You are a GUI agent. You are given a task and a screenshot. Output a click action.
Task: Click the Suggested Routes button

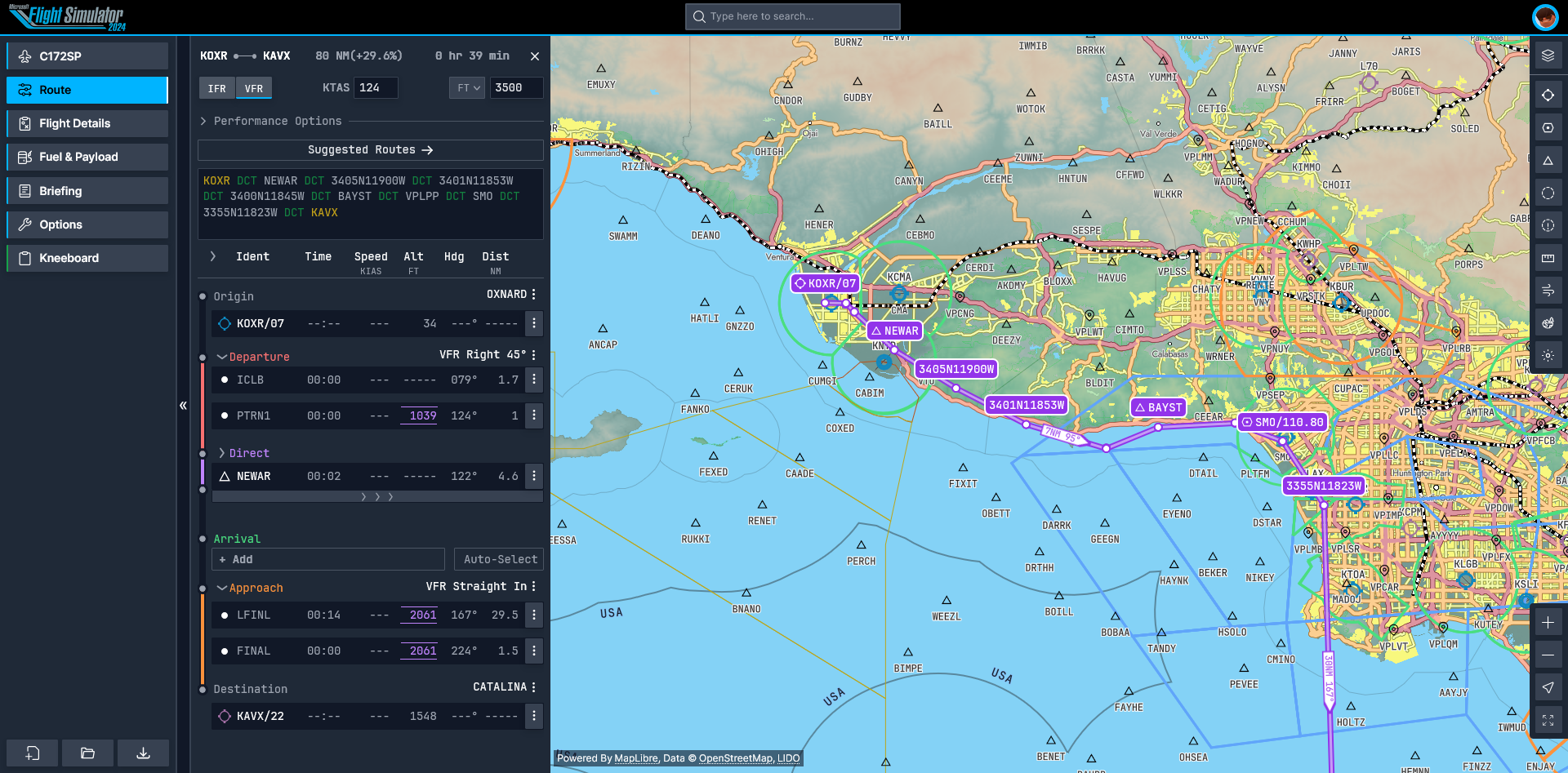(370, 150)
